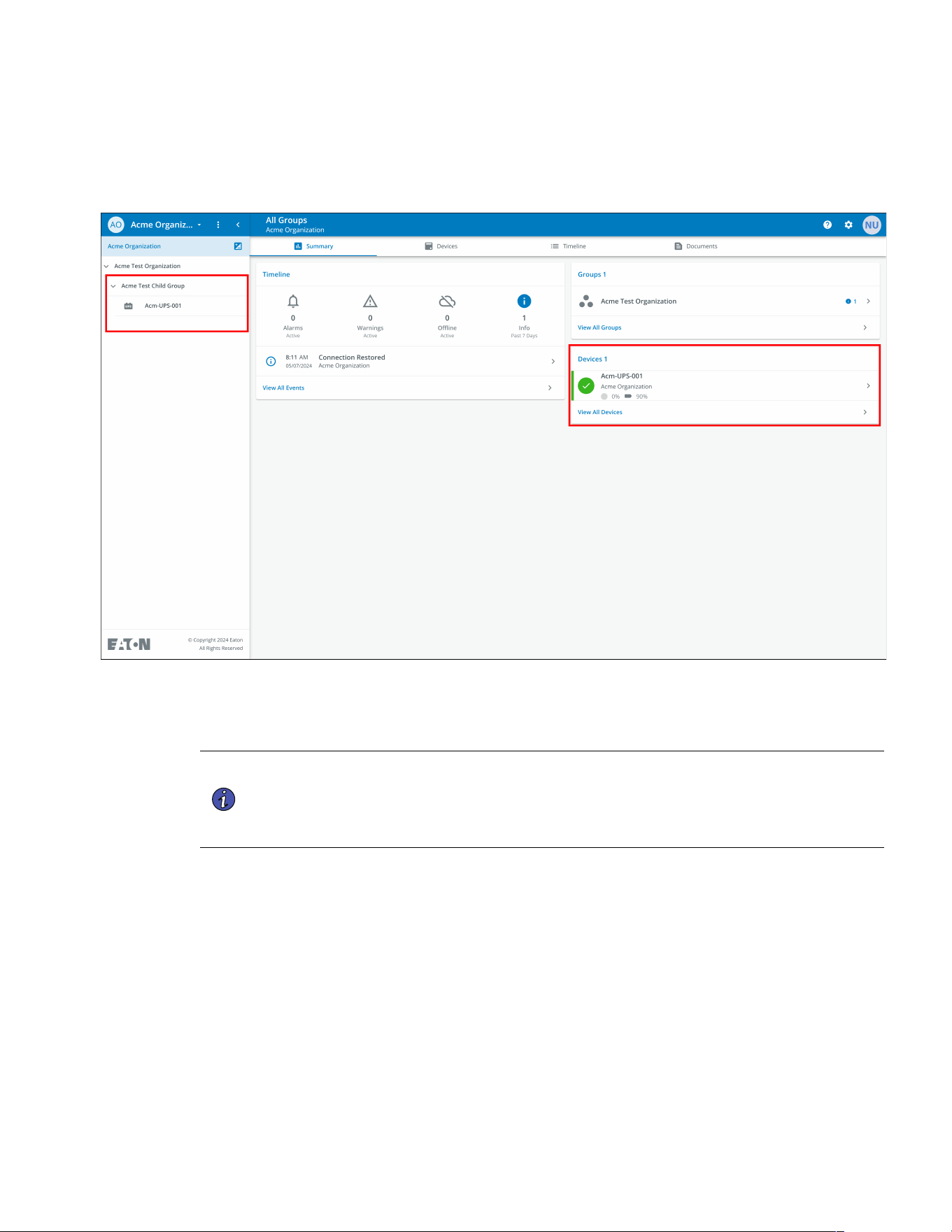The width and height of the screenshot is (952, 1232).
Task: Click the Alarms bell icon
Action: (293, 302)
